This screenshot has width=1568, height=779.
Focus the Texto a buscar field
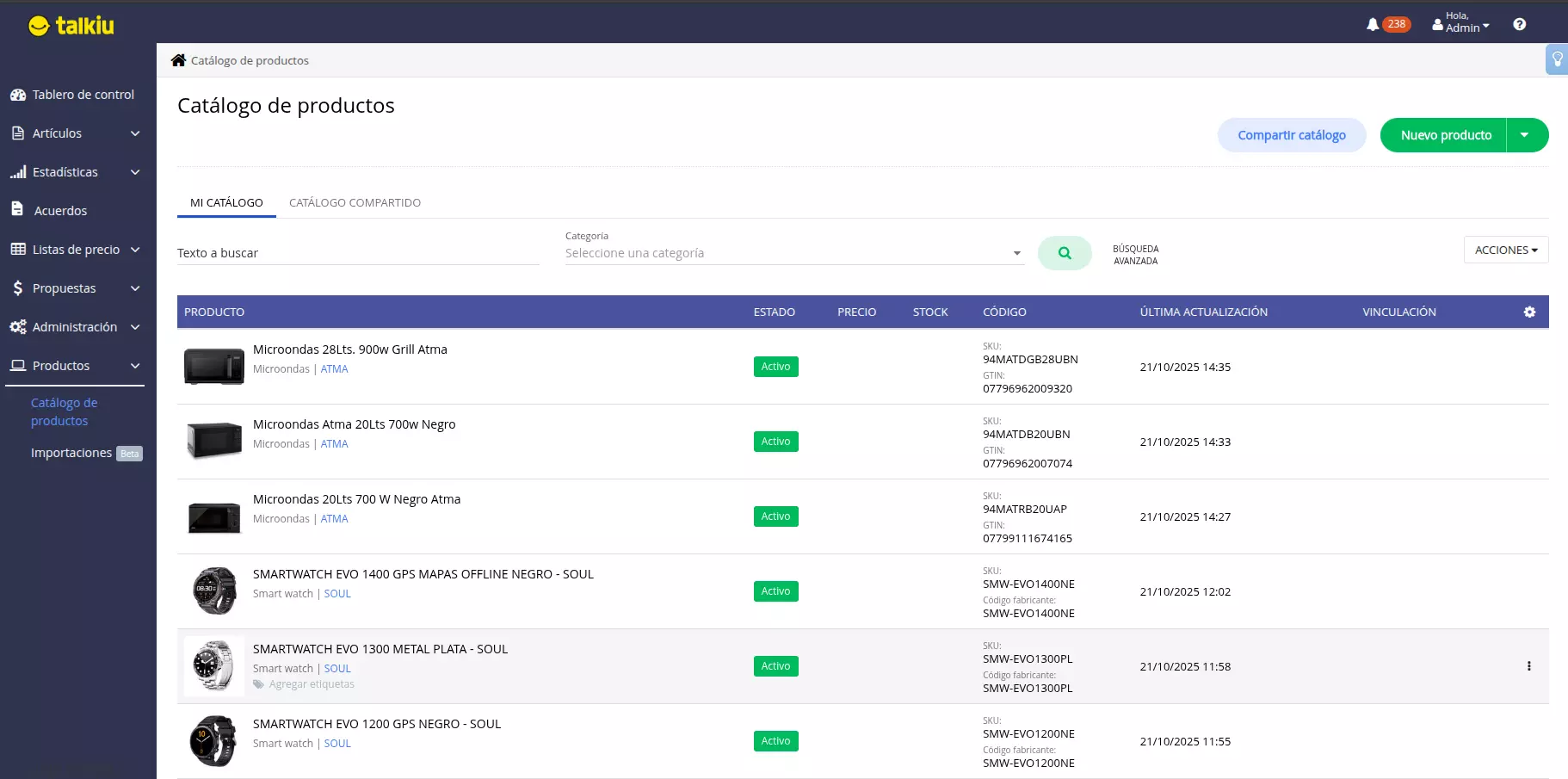pyautogui.click(x=357, y=253)
